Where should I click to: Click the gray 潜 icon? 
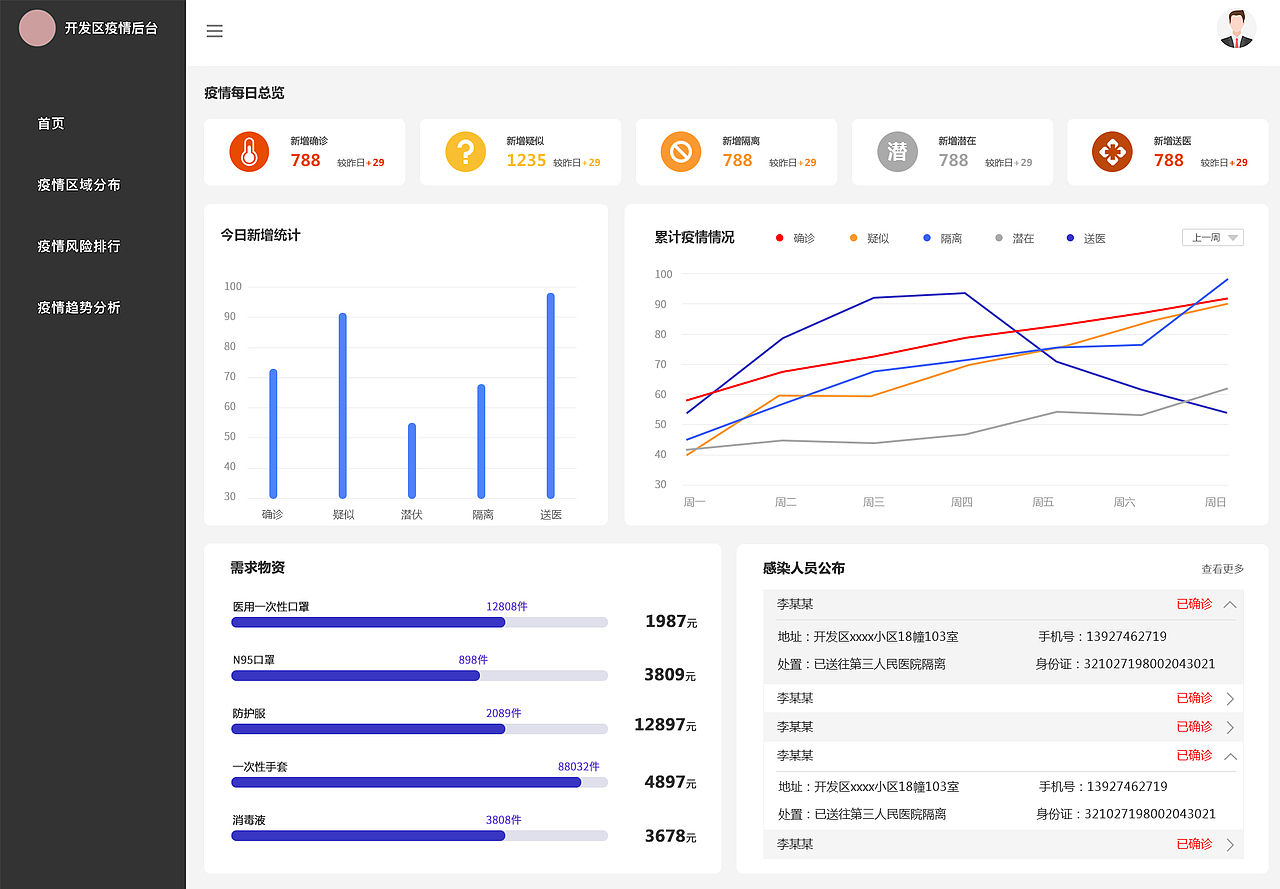(x=897, y=152)
